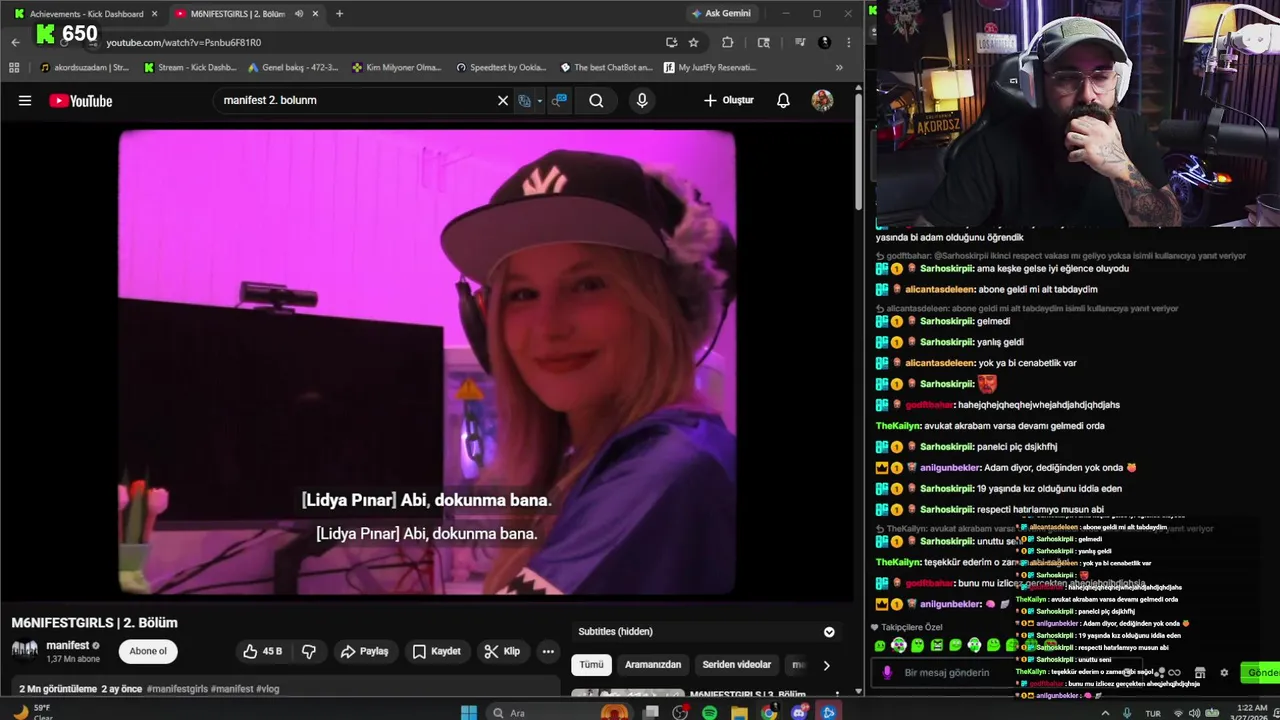This screenshot has width=1280, height=720.
Task: Subscribe using the Abone ol button
Action: [x=148, y=651]
